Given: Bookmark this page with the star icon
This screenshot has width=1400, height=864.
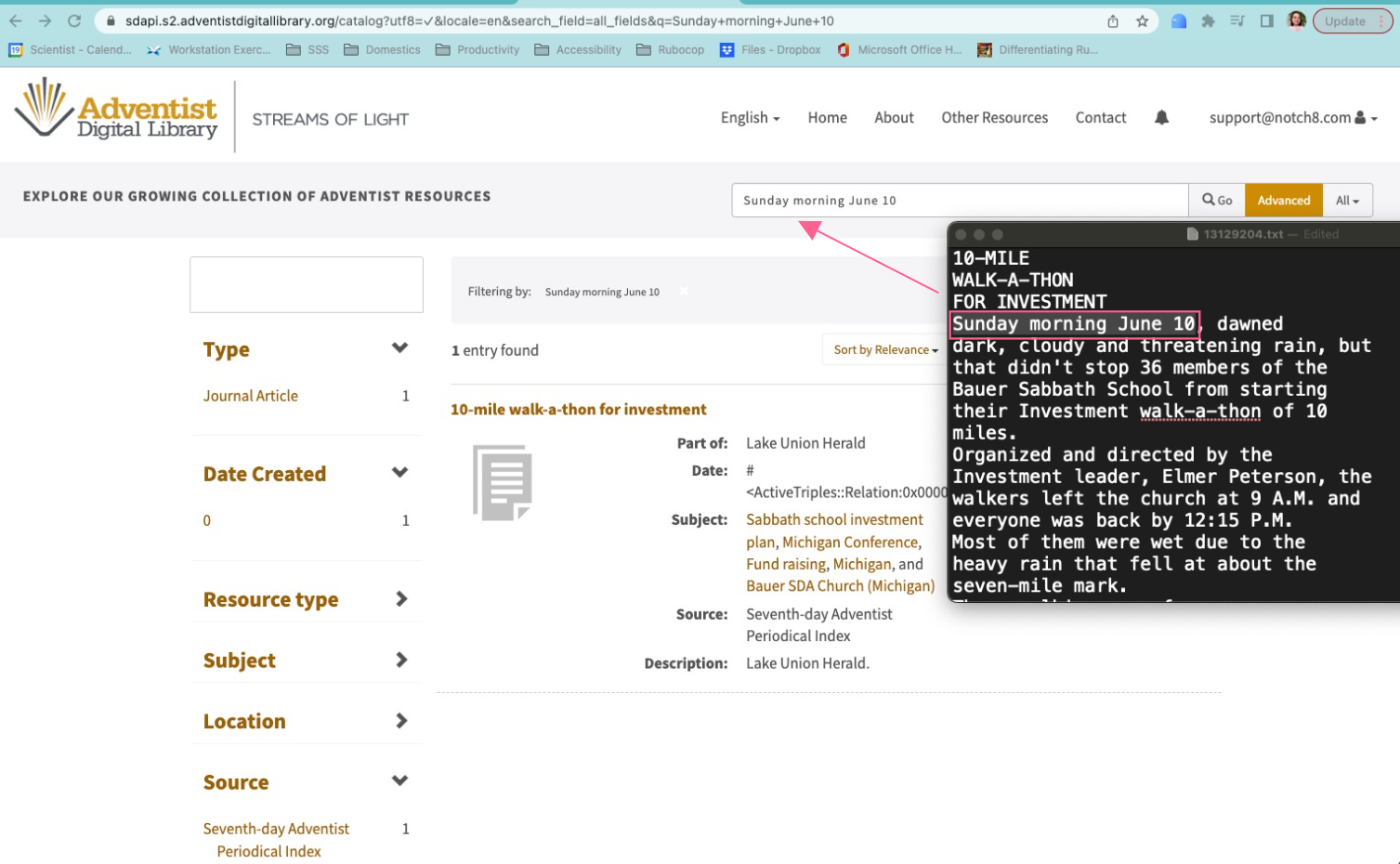Looking at the screenshot, I should [x=1143, y=20].
